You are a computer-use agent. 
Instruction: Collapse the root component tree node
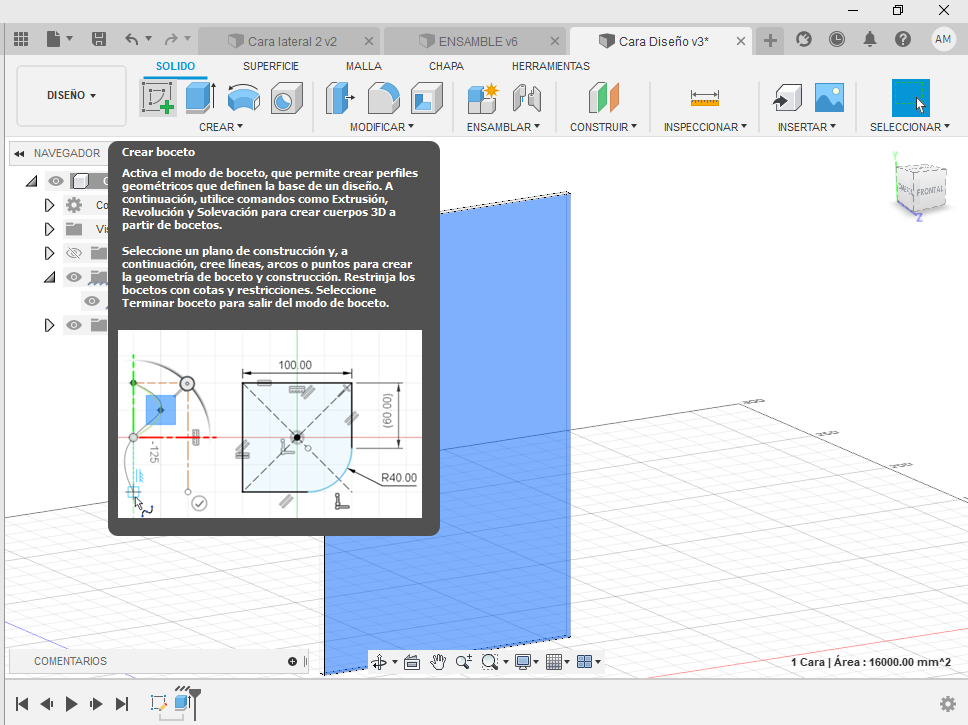[31, 181]
